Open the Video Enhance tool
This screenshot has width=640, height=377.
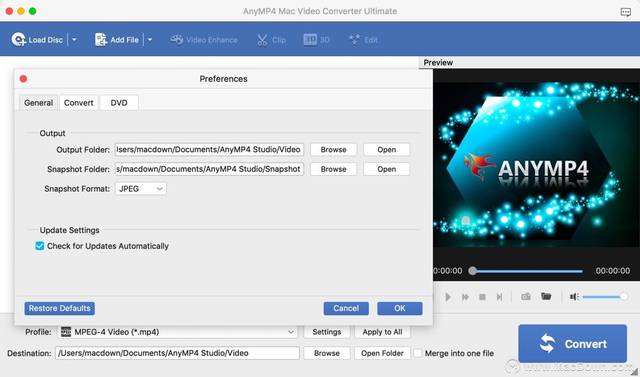click(x=204, y=40)
